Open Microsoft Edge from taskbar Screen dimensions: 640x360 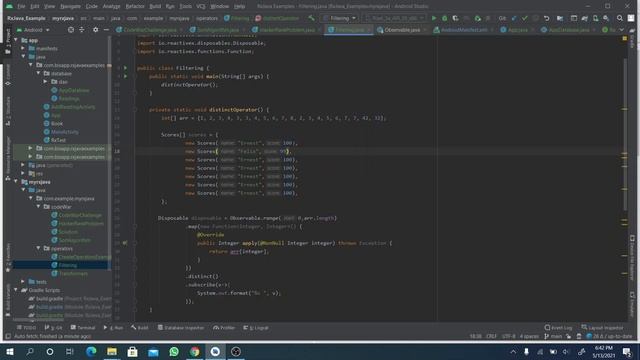tap(91, 351)
